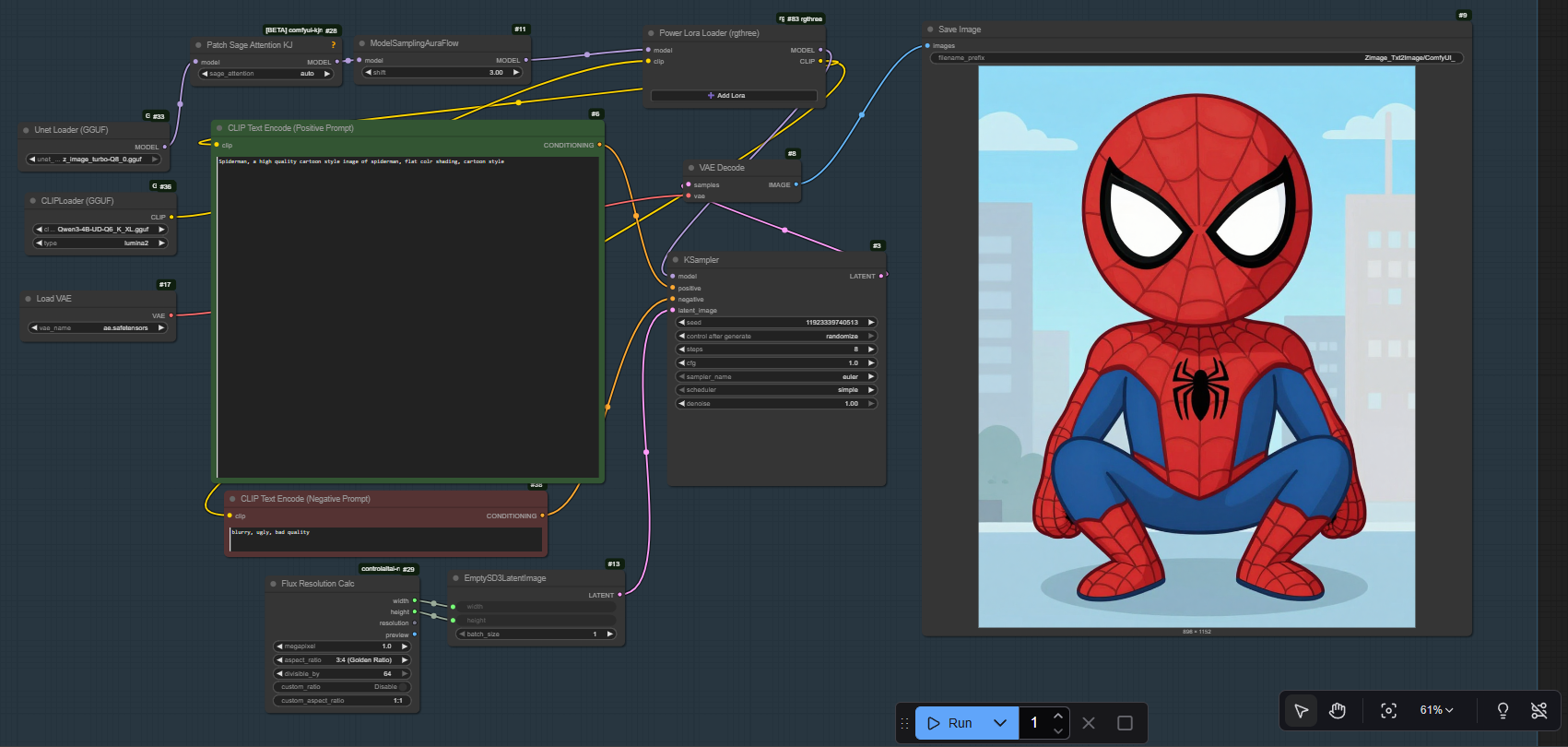1568x747 pixels.
Task: Click the Positive Prompt CONDITIONING output port
Action: pyautogui.click(x=600, y=145)
